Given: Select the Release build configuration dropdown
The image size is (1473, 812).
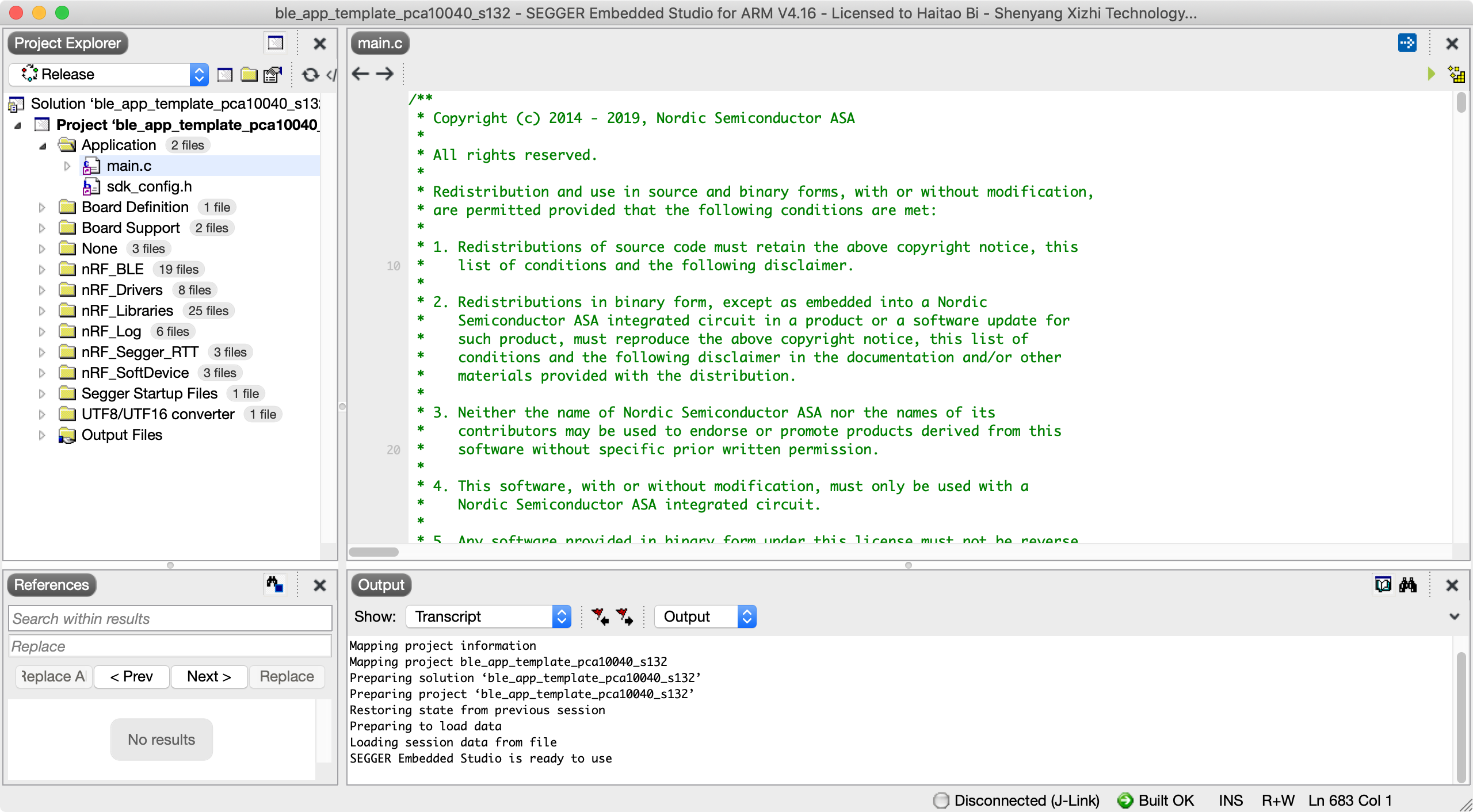Looking at the screenshot, I should (107, 73).
